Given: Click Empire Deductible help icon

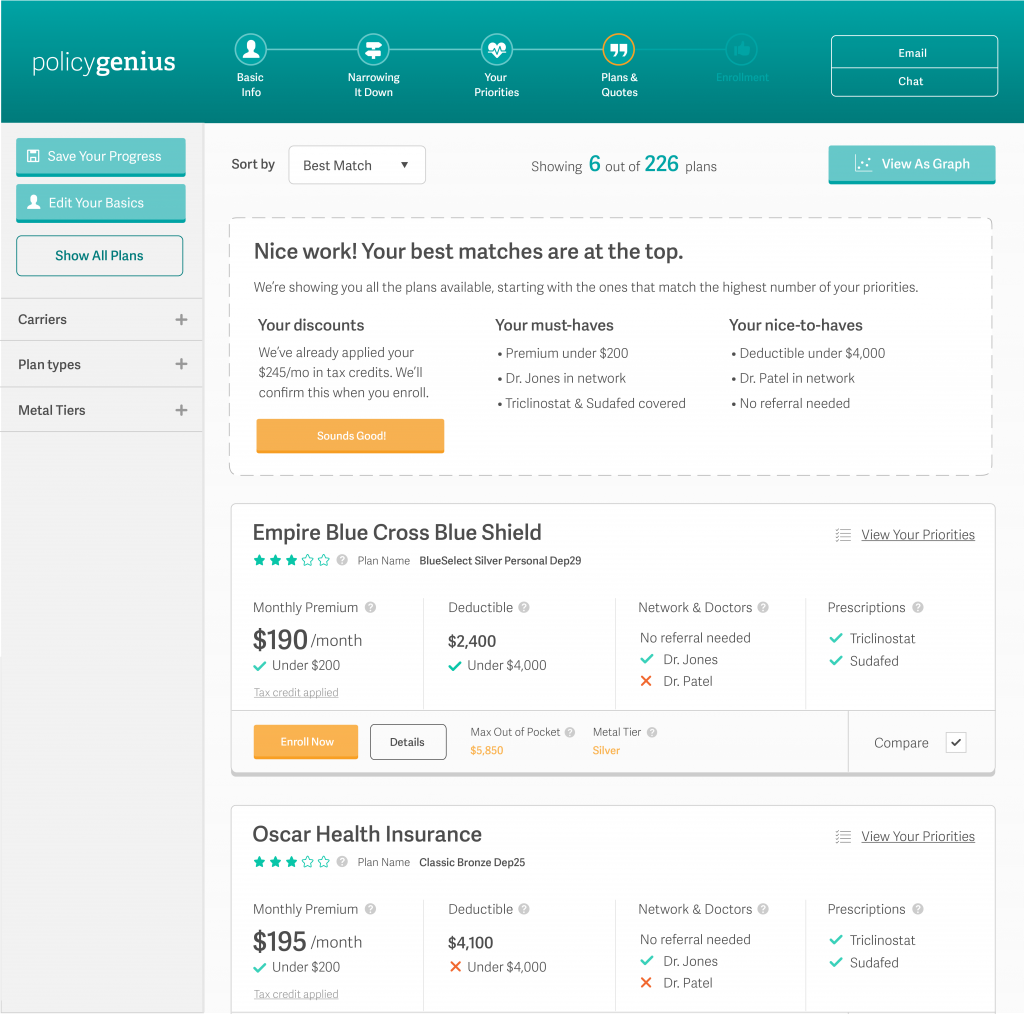Looking at the screenshot, I should tap(524, 607).
